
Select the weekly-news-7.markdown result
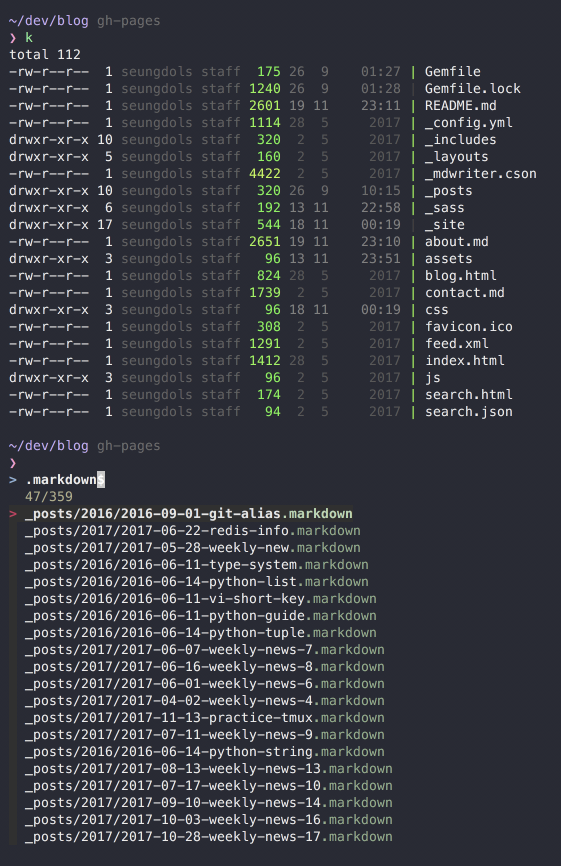(x=205, y=650)
